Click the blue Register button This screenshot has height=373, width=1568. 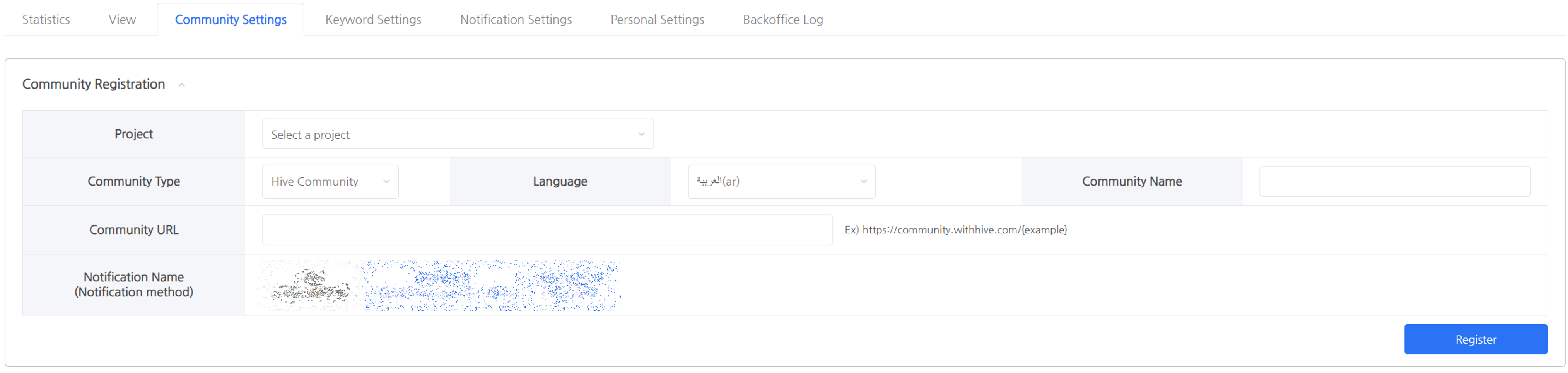coord(1475,339)
